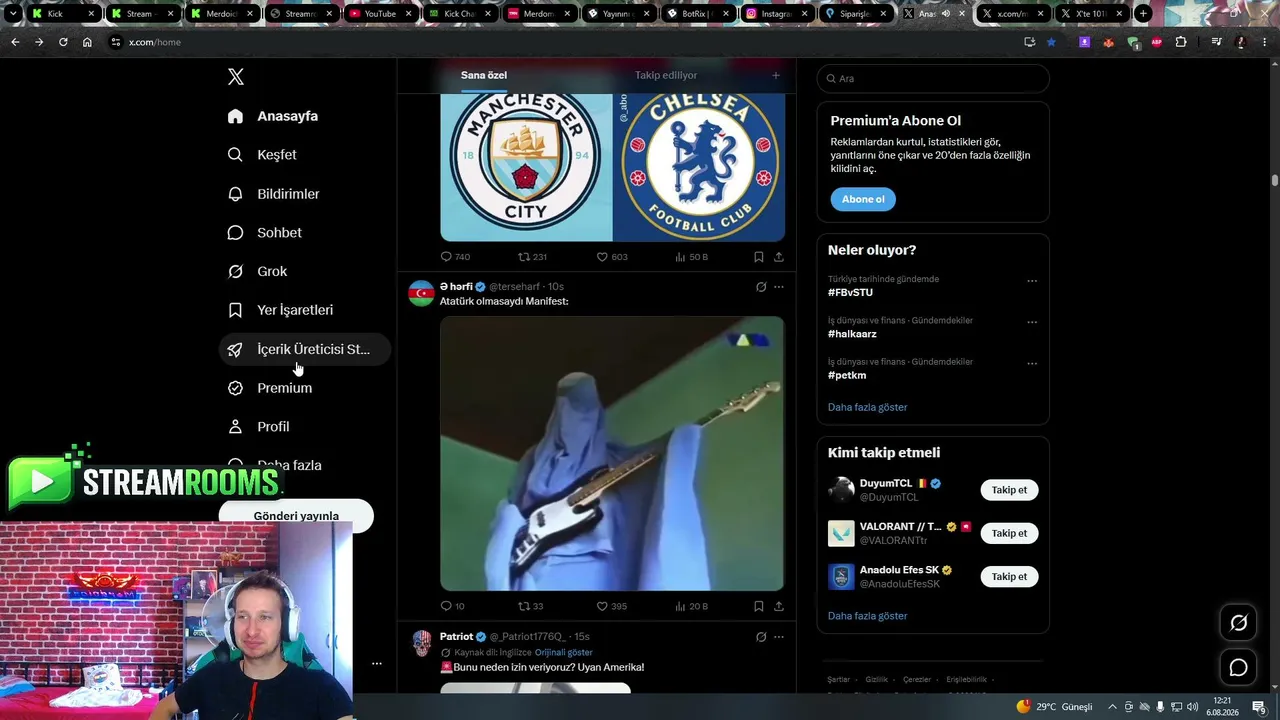Reload the page in the browser
This screenshot has height=720, width=1280.
tap(63, 42)
